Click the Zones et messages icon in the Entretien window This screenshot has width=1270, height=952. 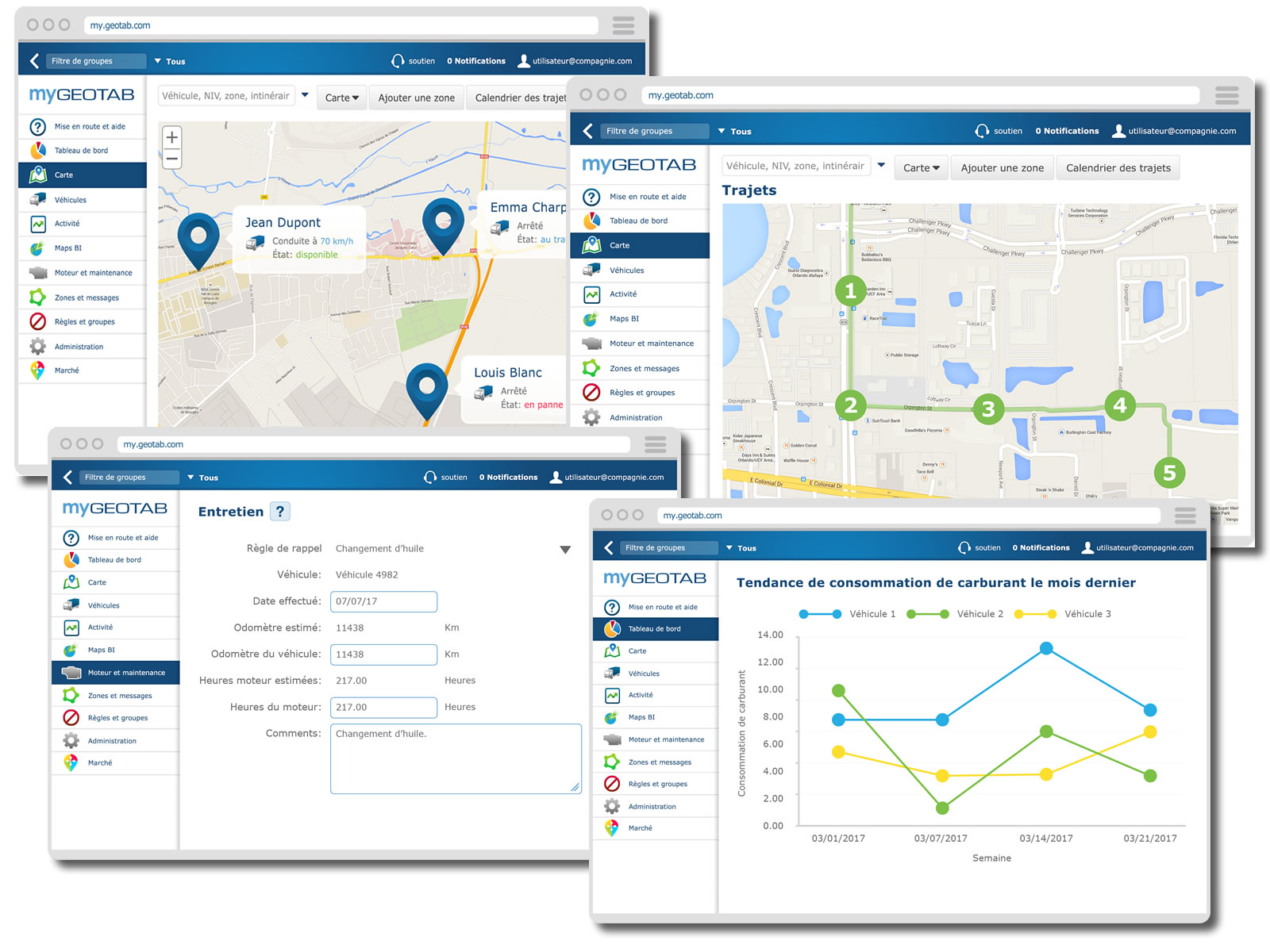coord(71,696)
